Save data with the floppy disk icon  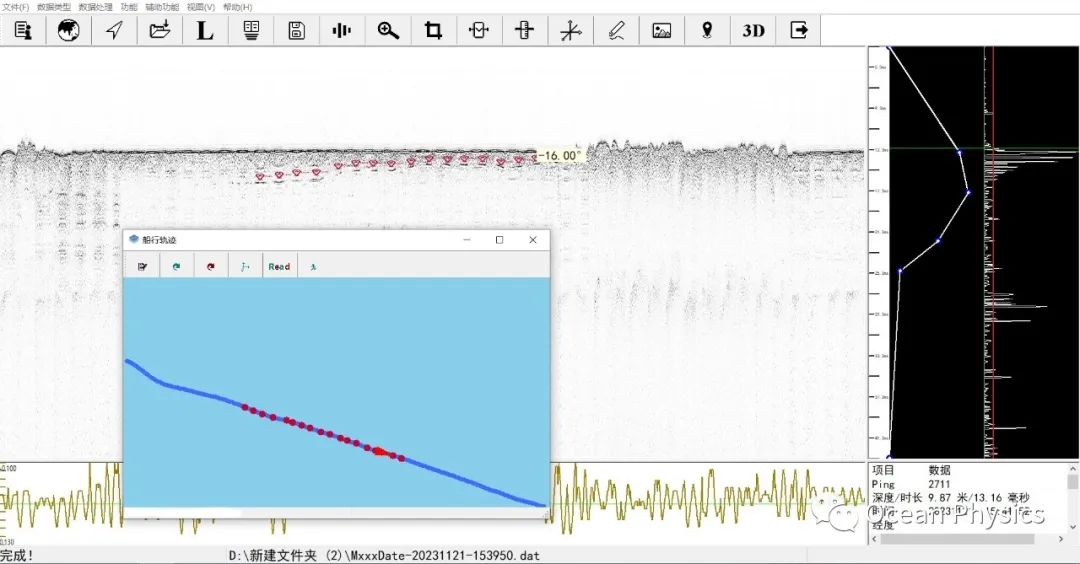[296, 30]
